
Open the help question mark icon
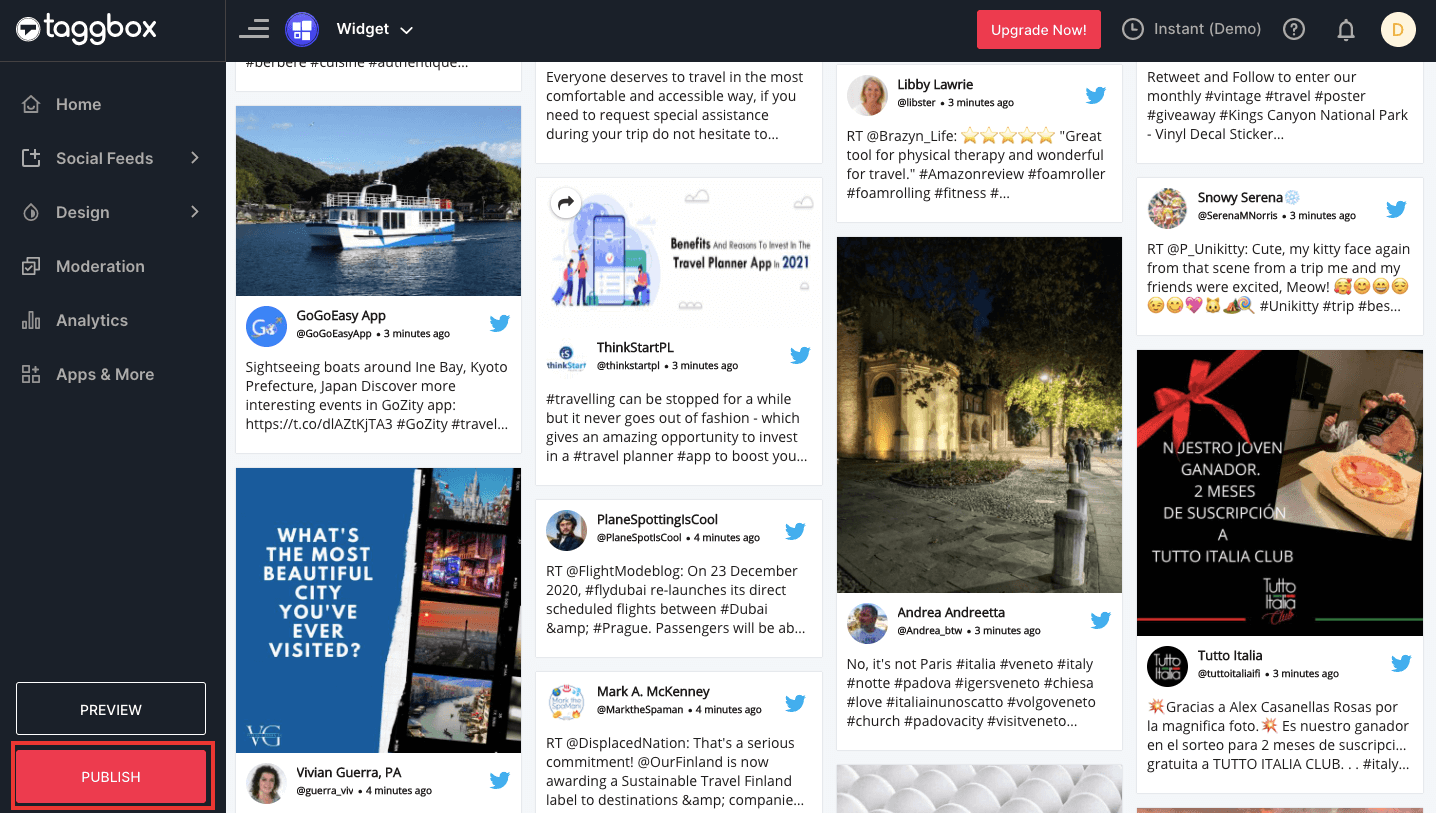[x=1294, y=29]
